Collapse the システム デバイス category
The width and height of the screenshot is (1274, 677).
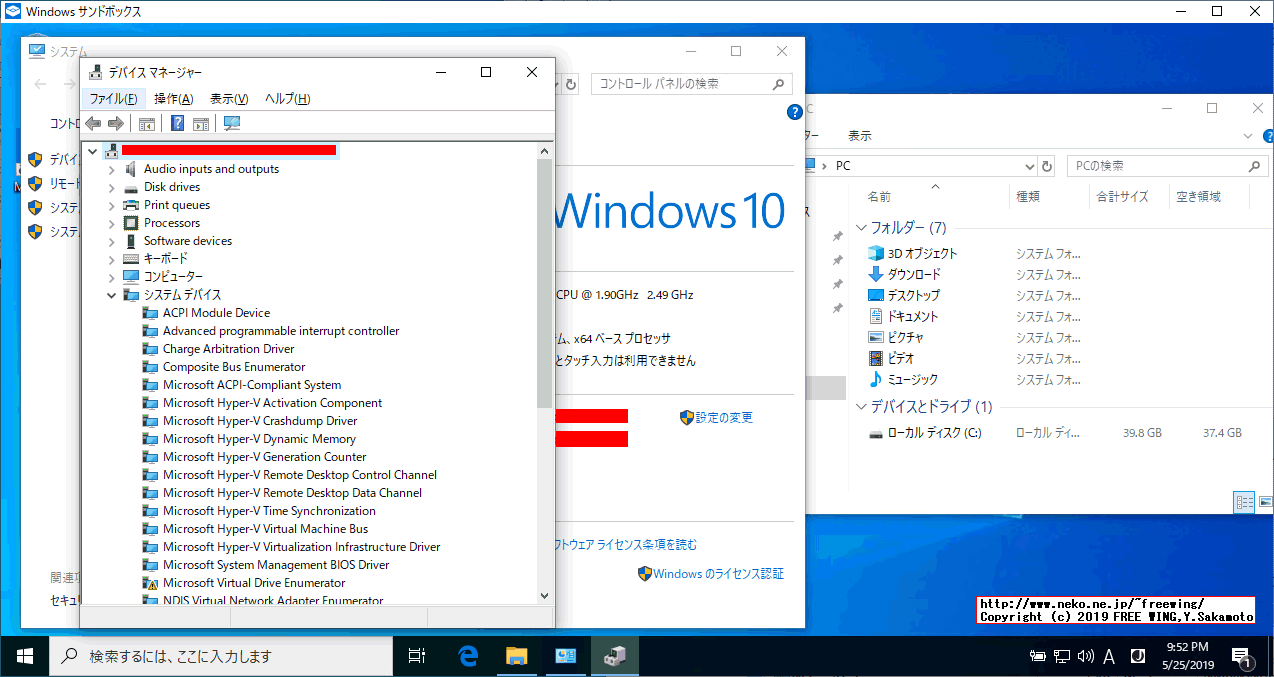pyautogui.click(x=111, y=294)
